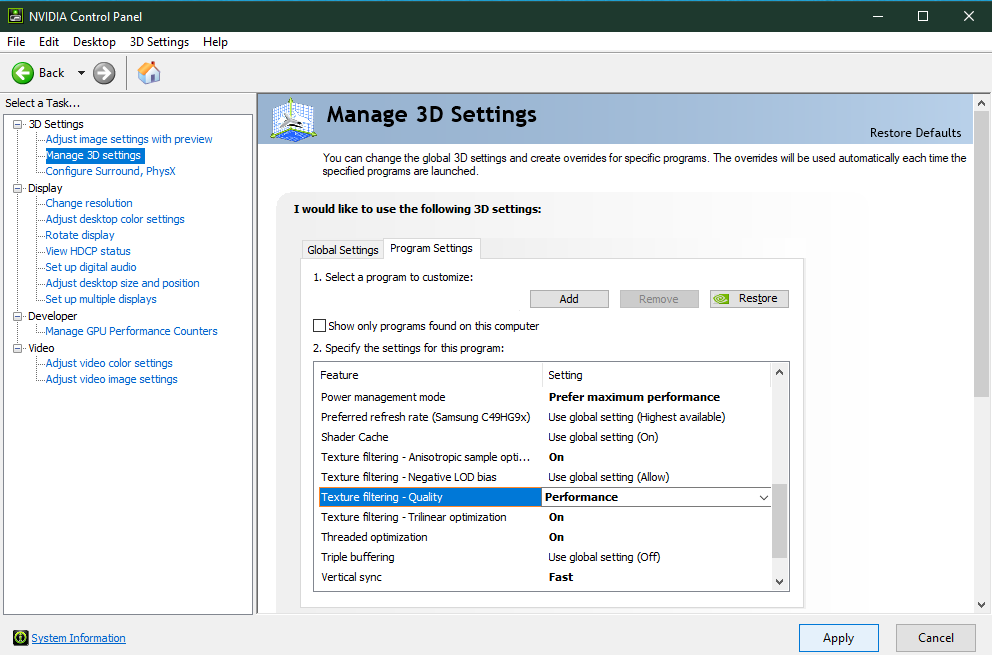This screenshot has width=992, height=655.
Task: Select Change resolution in task tree
Action: (x=89, y=203)
